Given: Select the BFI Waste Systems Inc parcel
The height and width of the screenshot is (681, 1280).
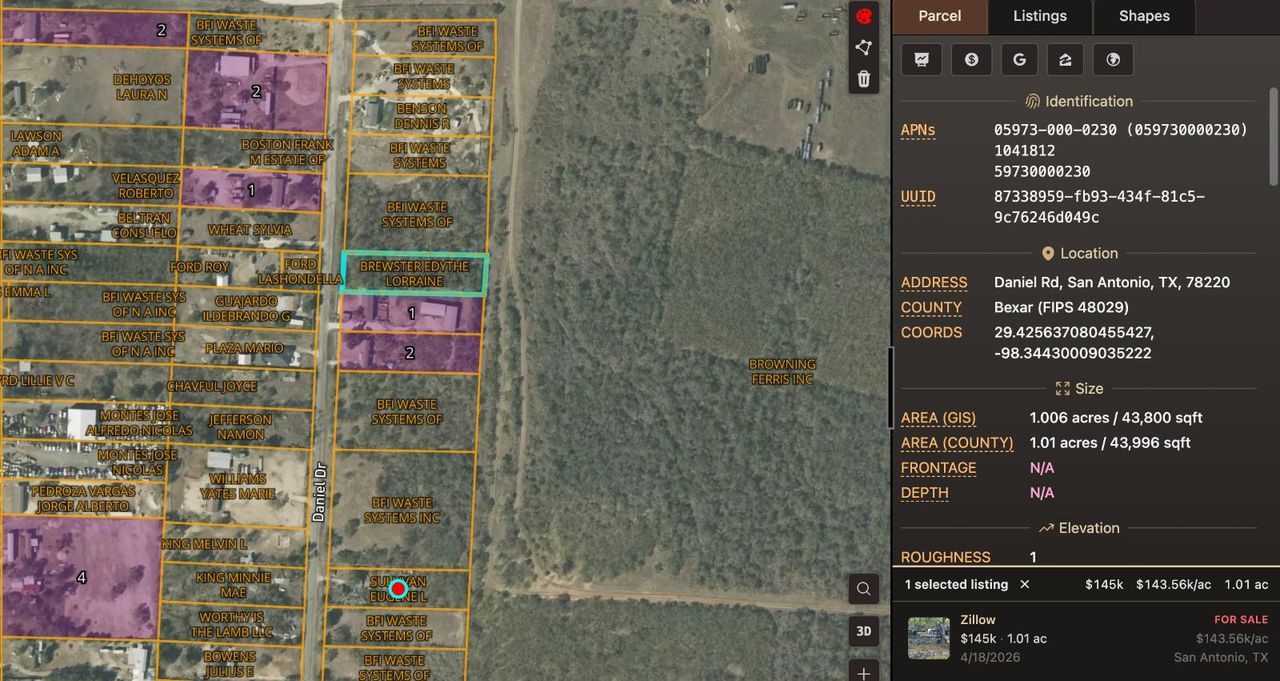Looking at the screenshot, I should [x=402, y=510].
